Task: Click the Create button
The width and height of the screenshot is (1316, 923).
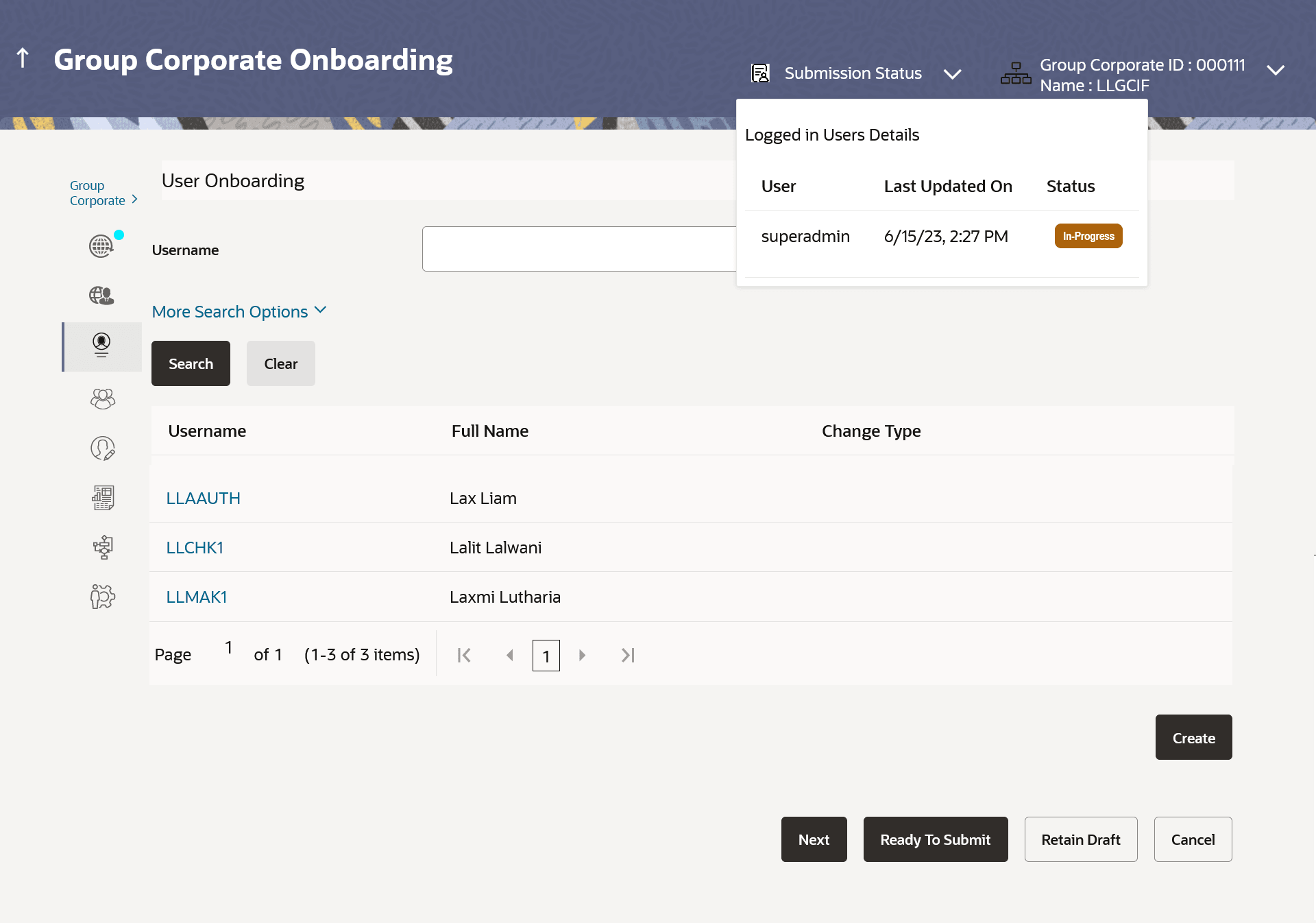Action: pyautogui.click(x=1193, y=738)
